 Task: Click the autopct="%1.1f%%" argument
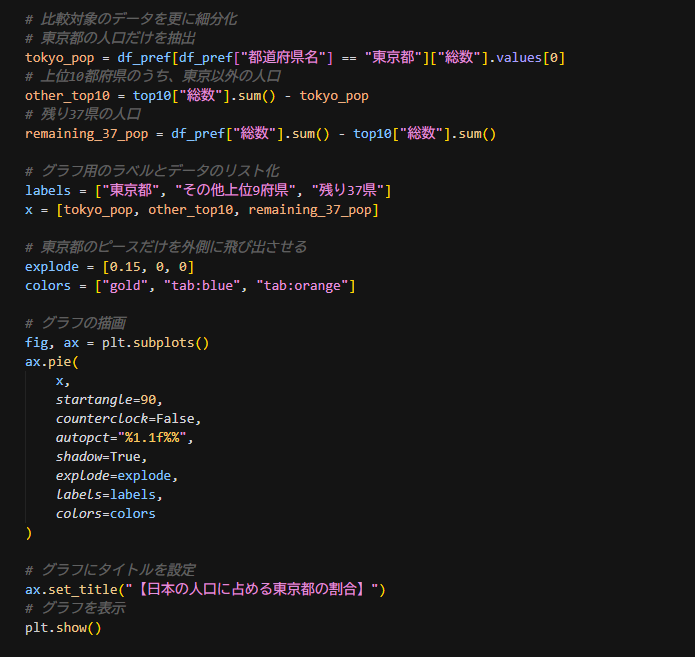coord(121,438)
